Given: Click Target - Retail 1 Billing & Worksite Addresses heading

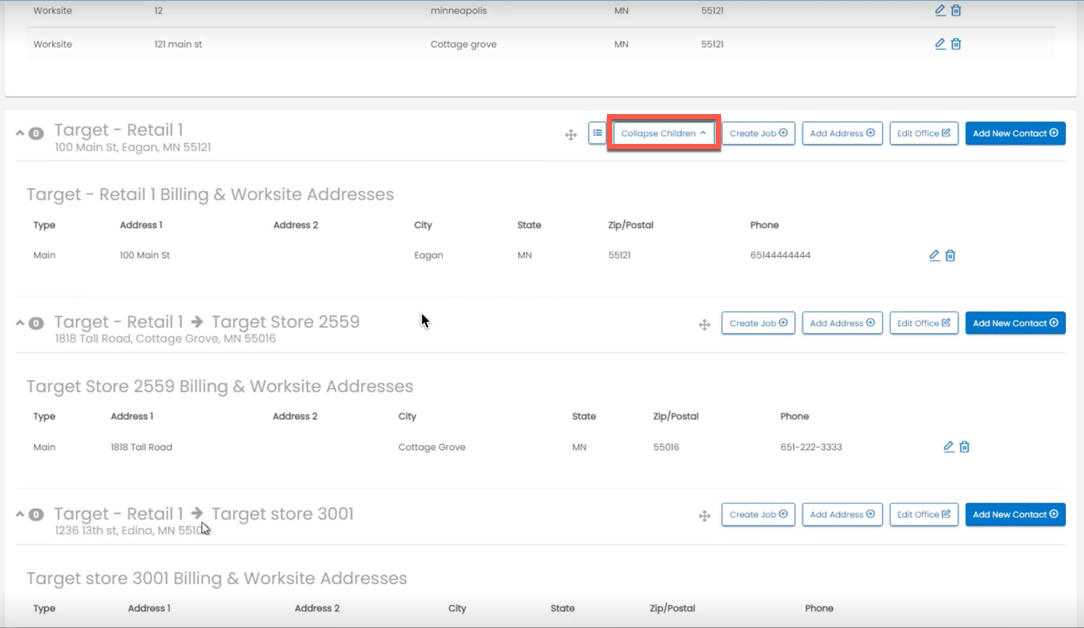Looking at the screenshot, I should coord(210,194).
